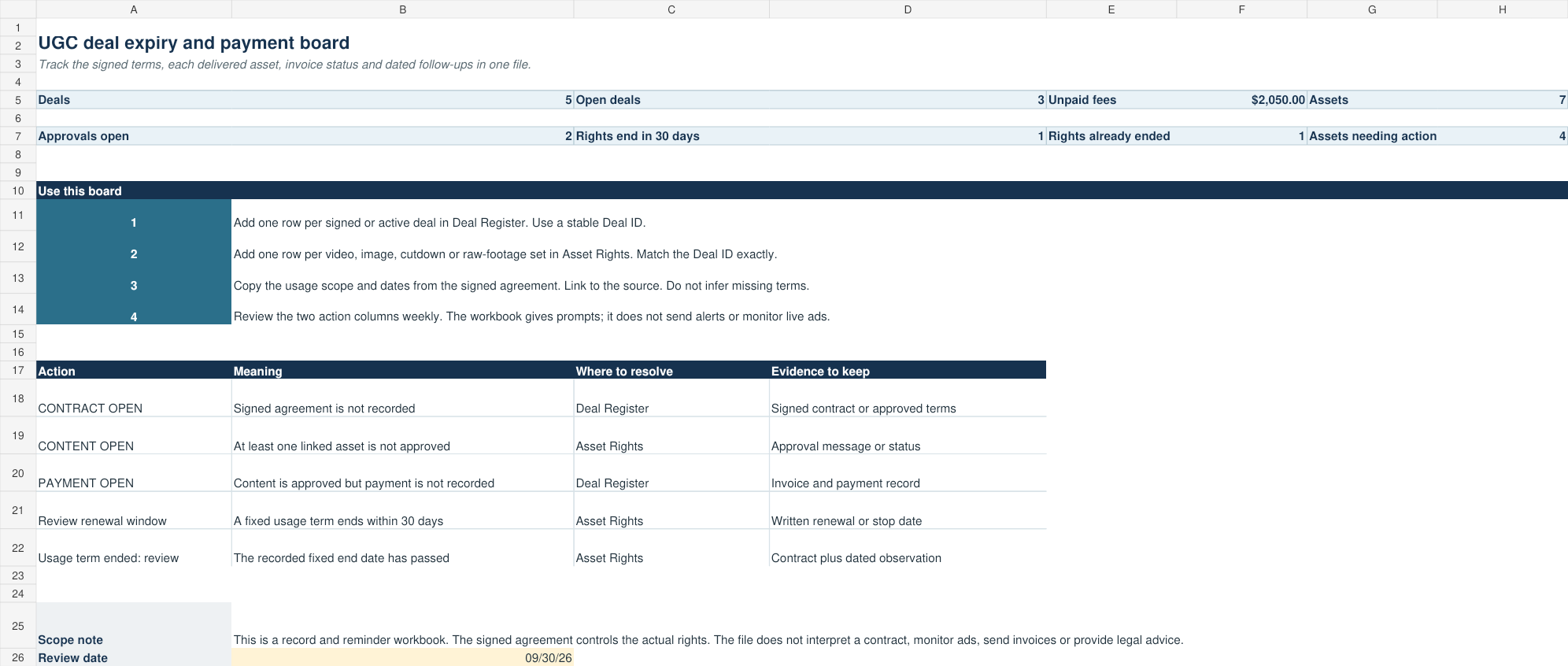Image resolution: width=1568 pixels, height=666 pixels.
Task: Click 'Invoice and payment record' cell
Action: pyautogui.click(x=908, y=473)
